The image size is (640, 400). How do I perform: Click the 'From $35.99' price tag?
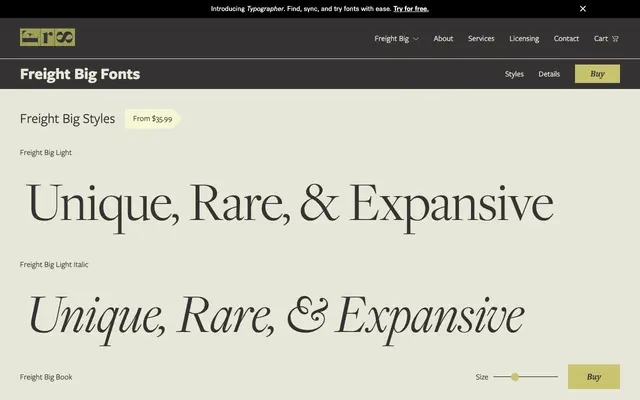pyautogui.click(x=152, y=119)
